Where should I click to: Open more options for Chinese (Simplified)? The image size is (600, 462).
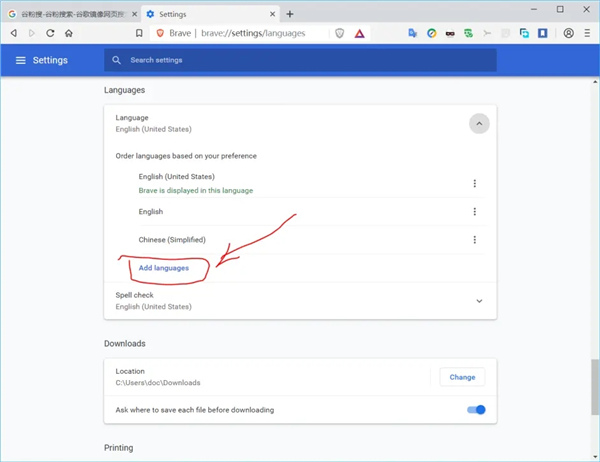[474, 240]
